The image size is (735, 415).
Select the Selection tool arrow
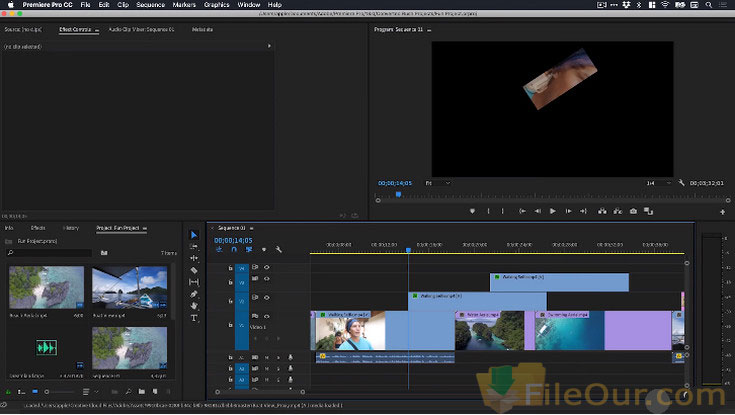tap(194, 234)
